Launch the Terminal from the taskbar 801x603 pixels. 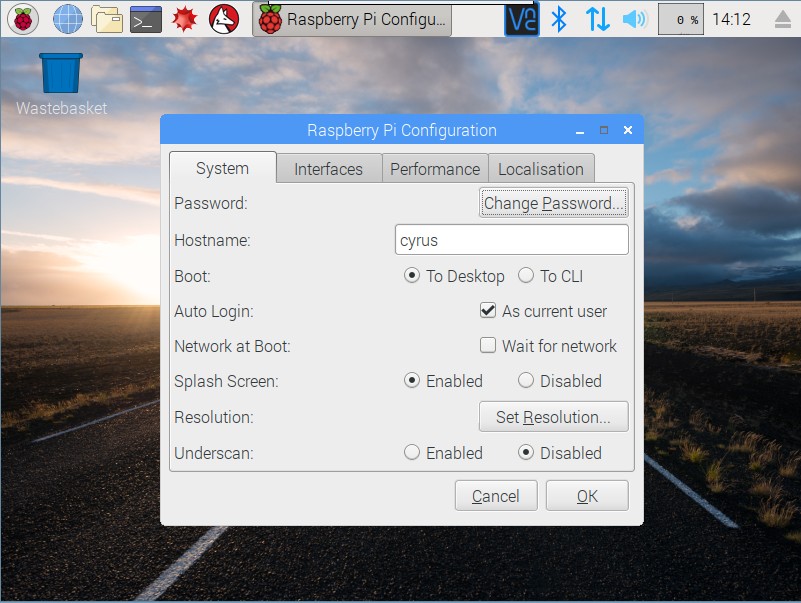pos(146,19)
